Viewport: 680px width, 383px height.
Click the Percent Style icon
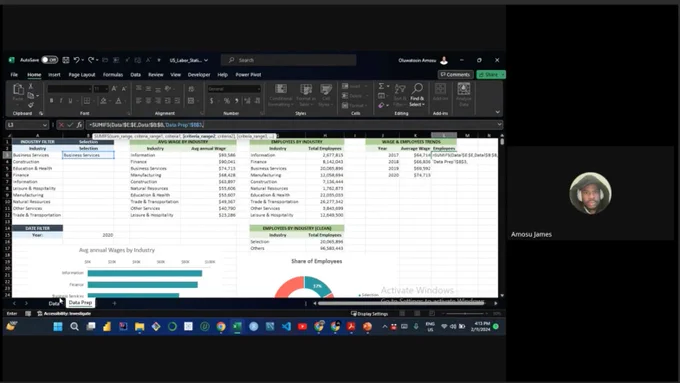coord(226,101)
